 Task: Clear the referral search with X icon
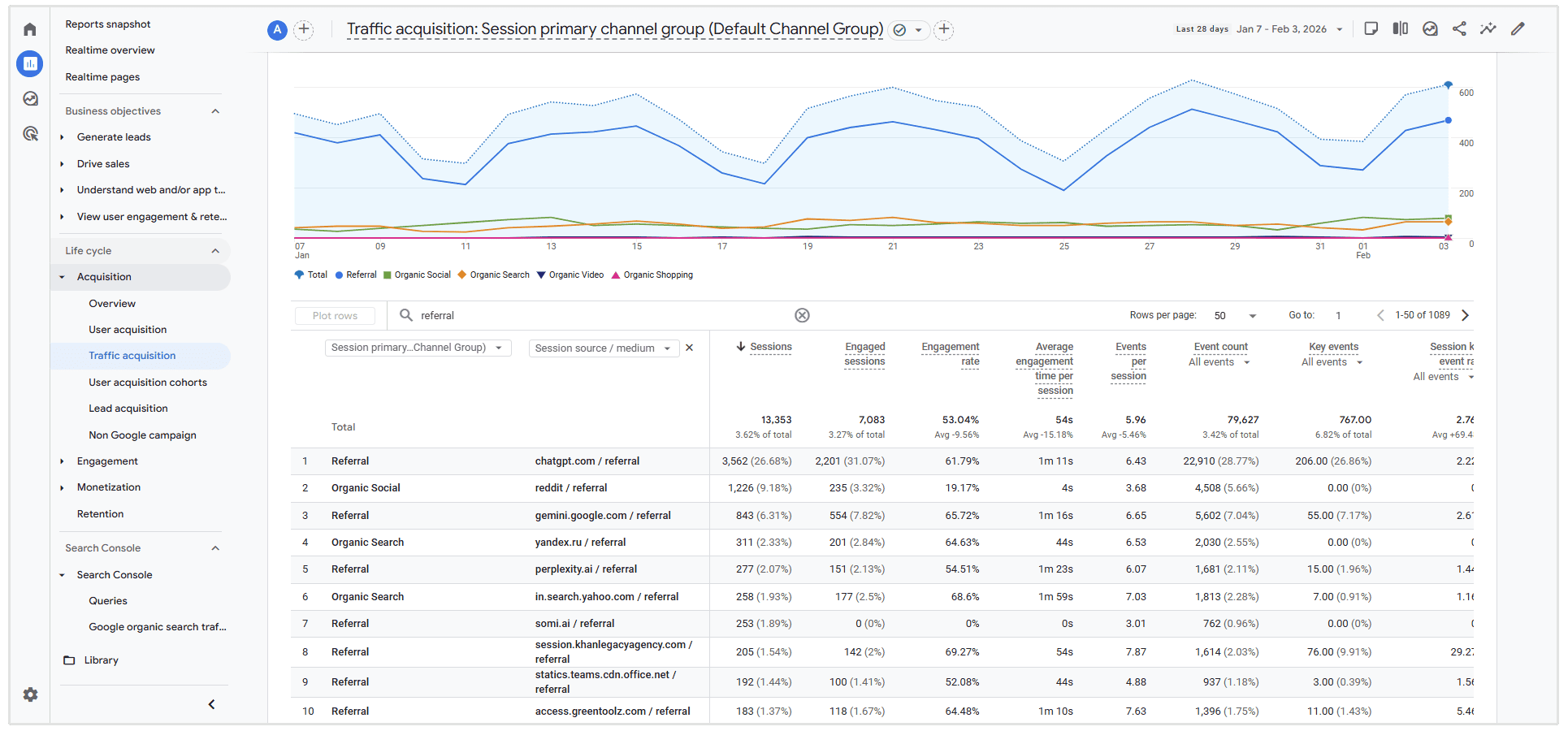(802, 315)
